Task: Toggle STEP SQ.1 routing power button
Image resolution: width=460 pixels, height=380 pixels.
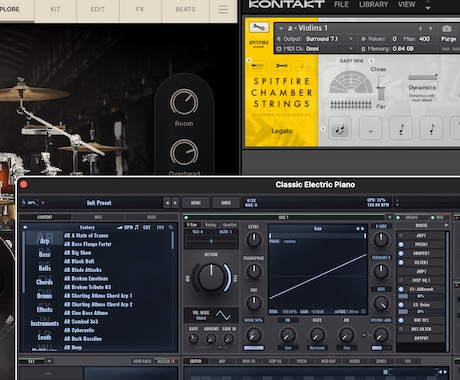Action: [401, 280]
